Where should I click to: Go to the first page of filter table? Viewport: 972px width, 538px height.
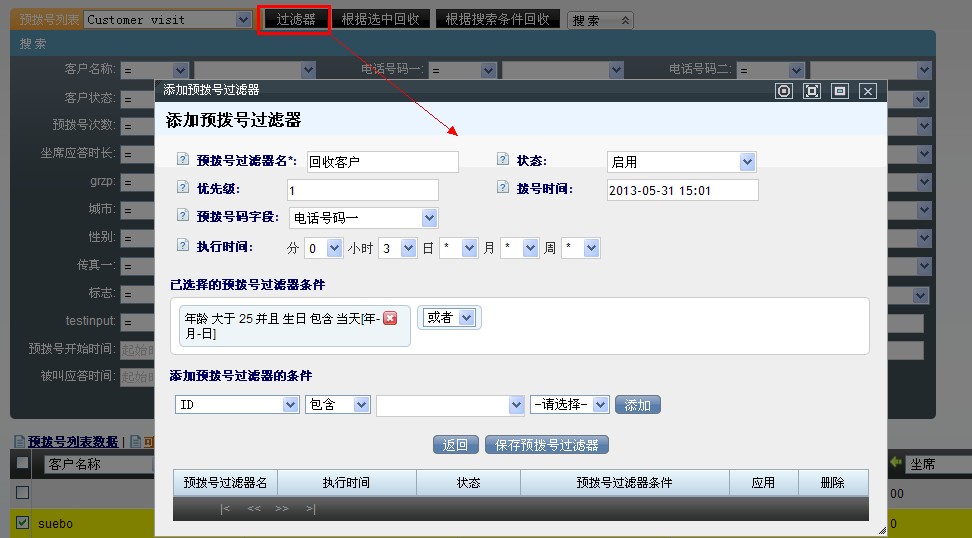(226, 508)
